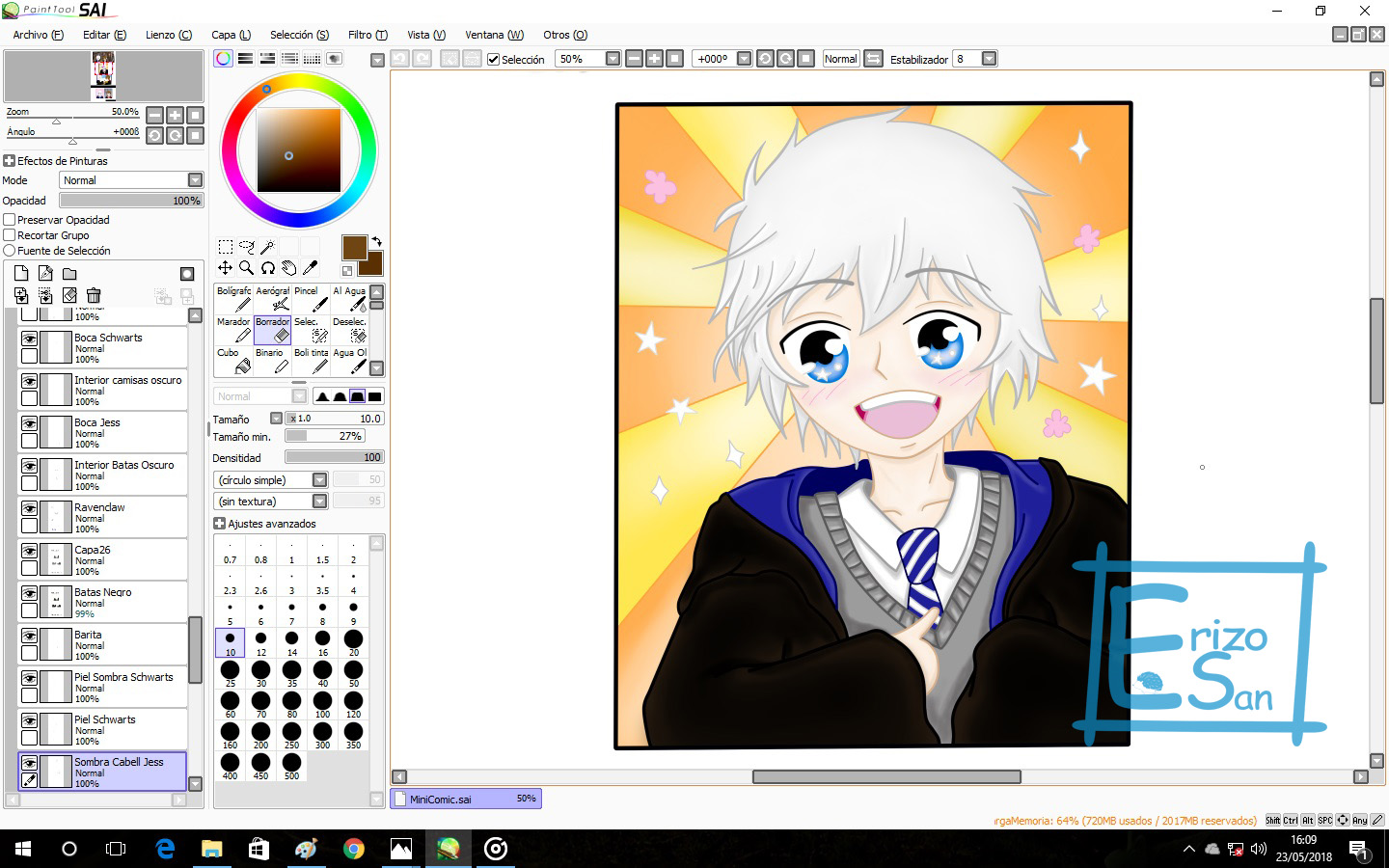Open the Tamaño multiplier x1.0 dropdown
The height and width of the screenshot is (868, 1389).
(x=276, y=419)
